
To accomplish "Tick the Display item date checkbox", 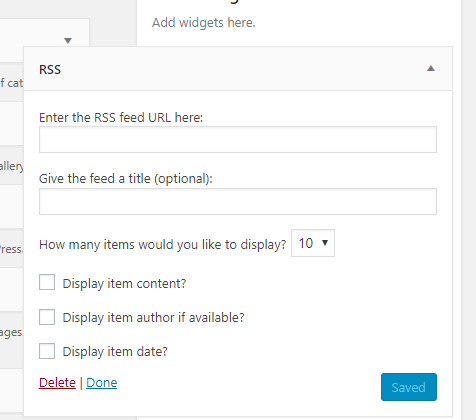I will click(x=47, y=351).
